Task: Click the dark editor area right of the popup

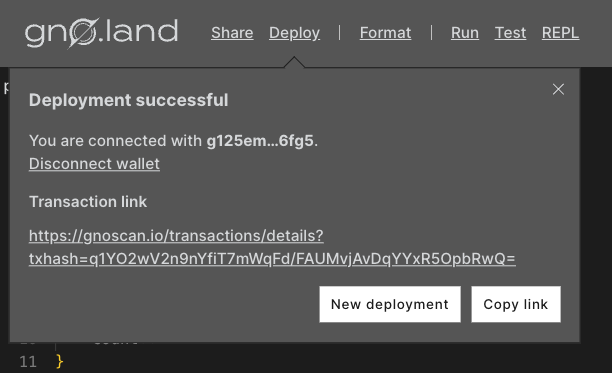Action: click(x=596, y=203)
